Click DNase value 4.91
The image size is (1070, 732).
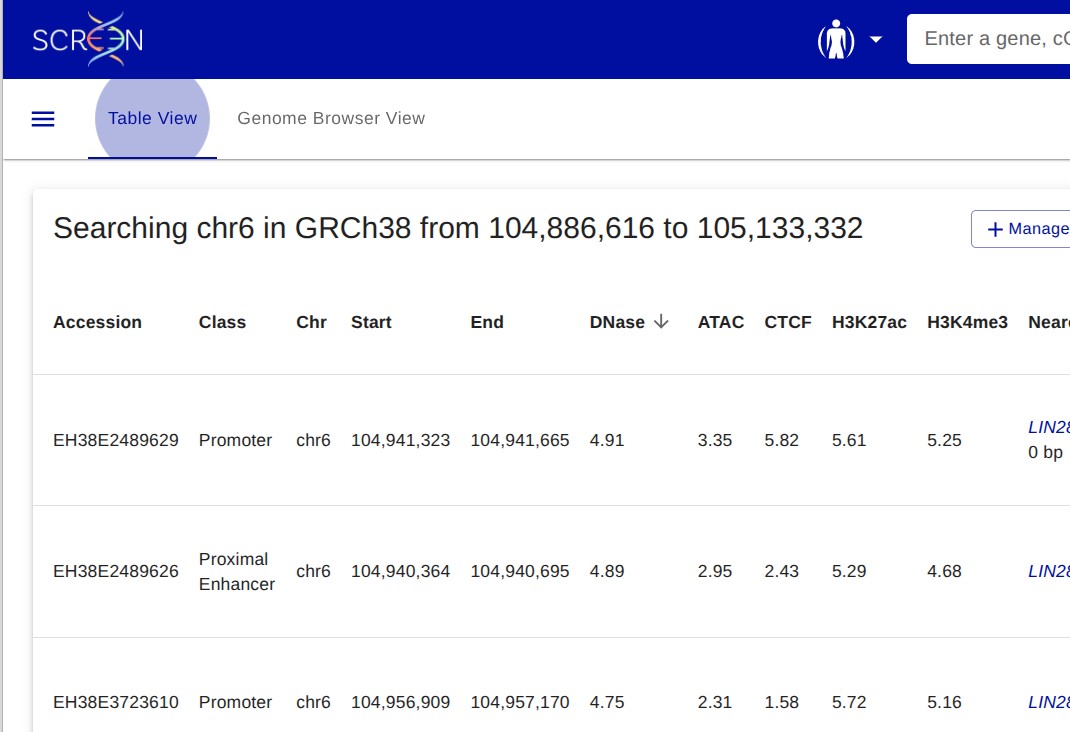pyautogui.click(x=607, y=440)
